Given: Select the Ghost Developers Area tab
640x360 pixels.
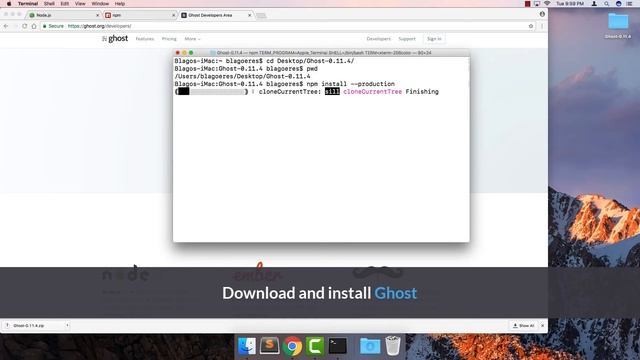Looking at the screenshot, I should pyautogui.click(x=215, y=15).
